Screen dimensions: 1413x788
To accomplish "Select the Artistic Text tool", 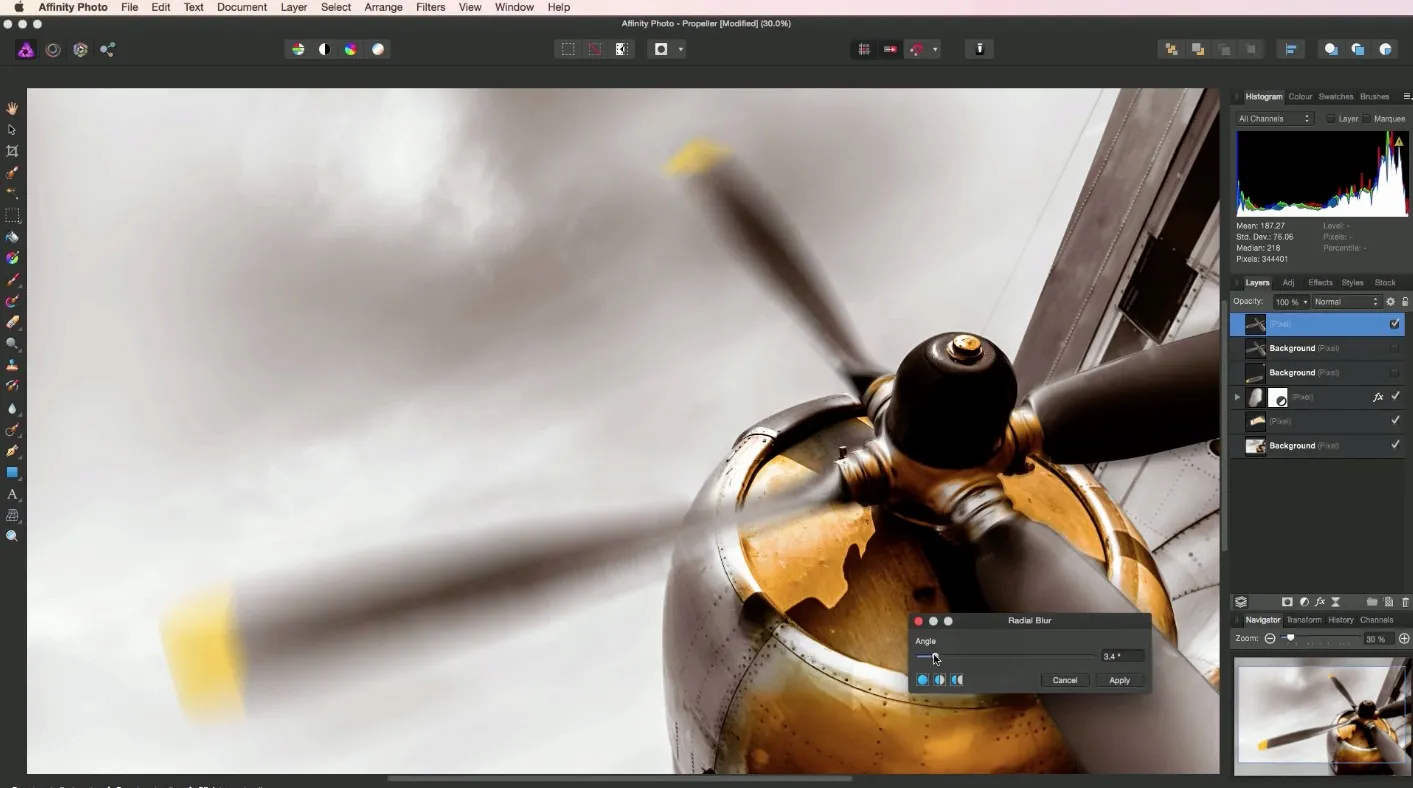I will coord(12,494).
